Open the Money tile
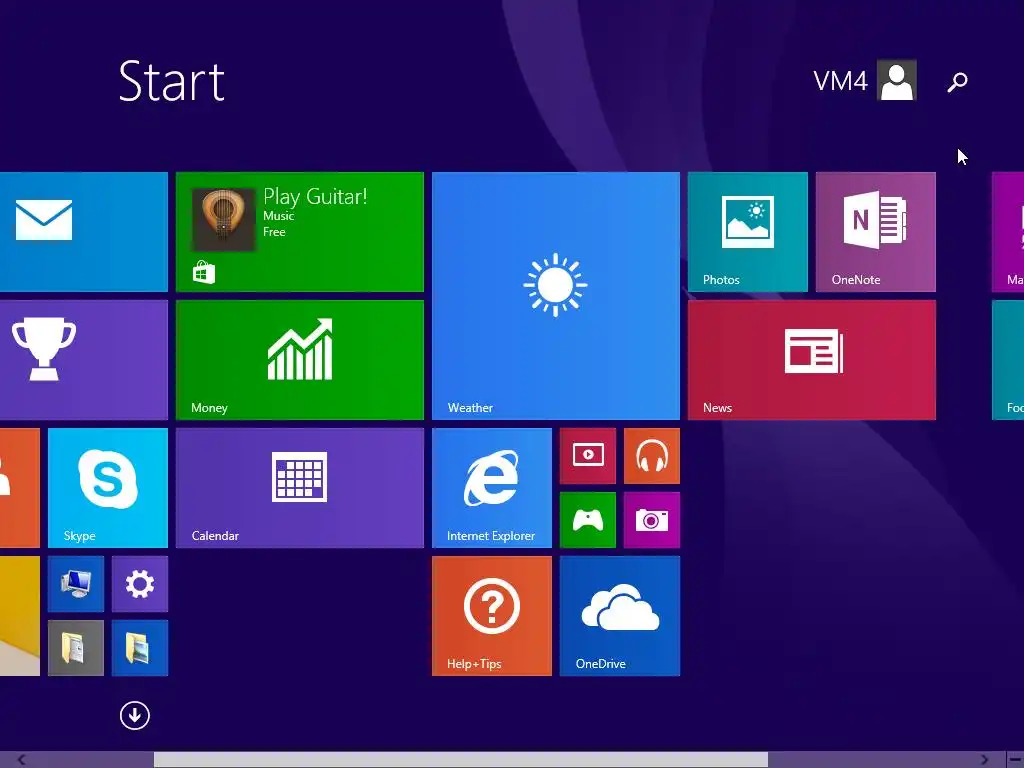Image resolution: width=1024 pixels, height=768 pixels. coord(300,360)
